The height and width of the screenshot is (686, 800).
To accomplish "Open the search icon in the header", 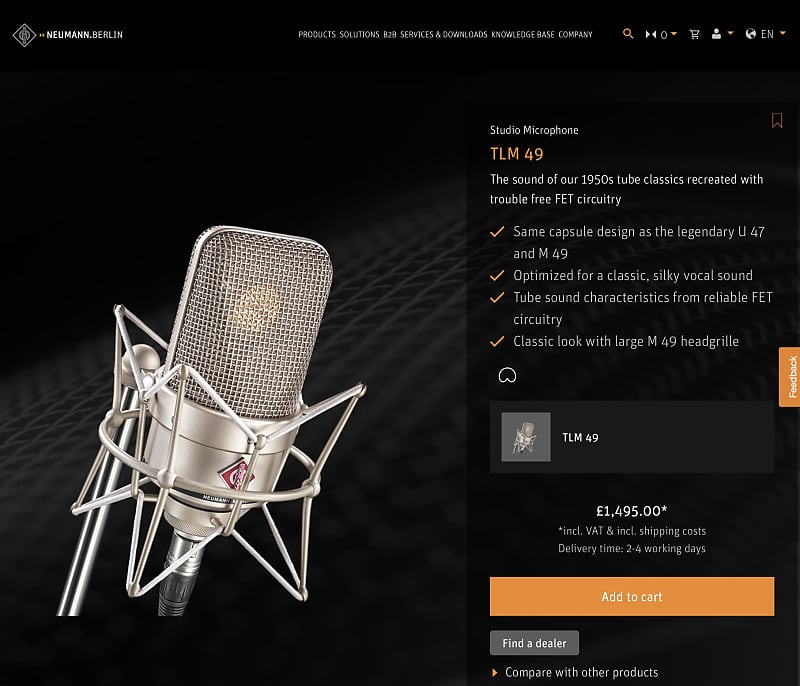I will tap(627, 34).
